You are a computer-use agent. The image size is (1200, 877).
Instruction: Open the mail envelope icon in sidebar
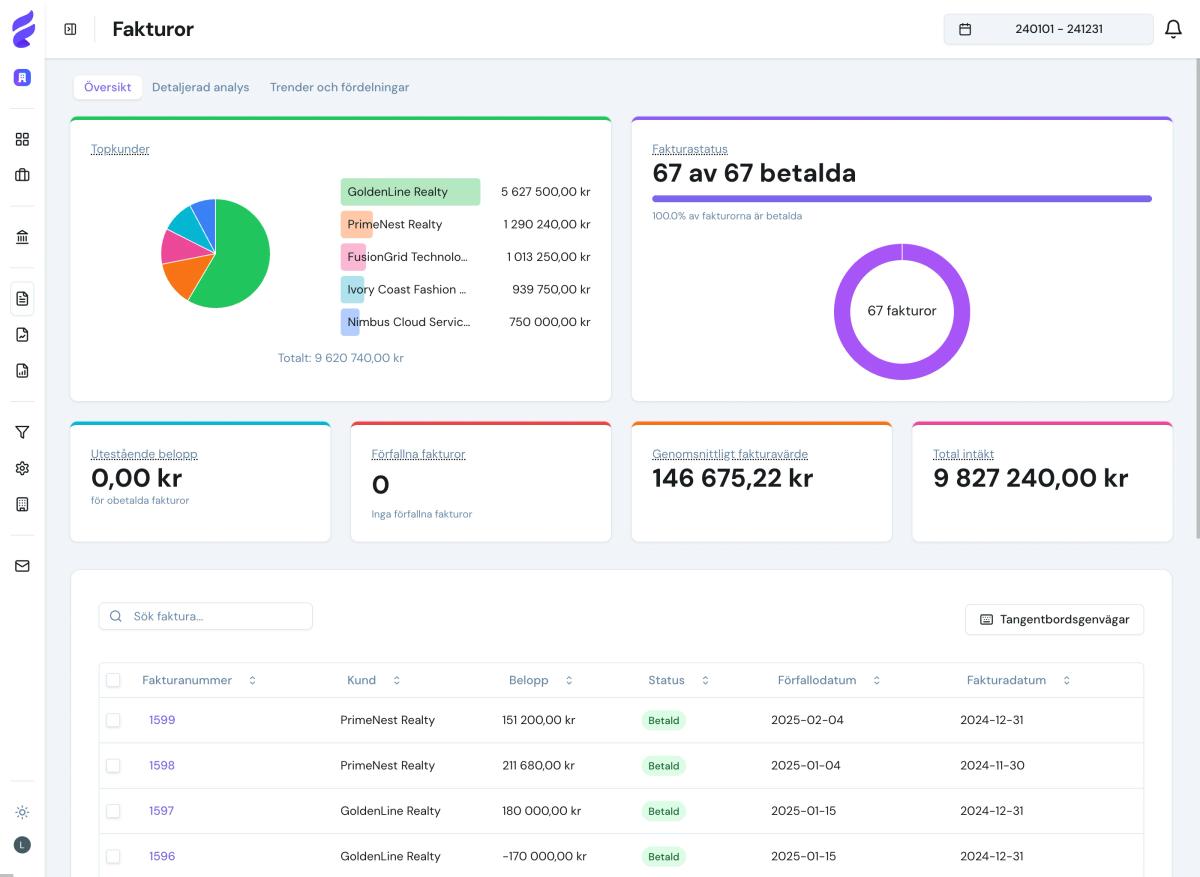click(x=22, y=566)
